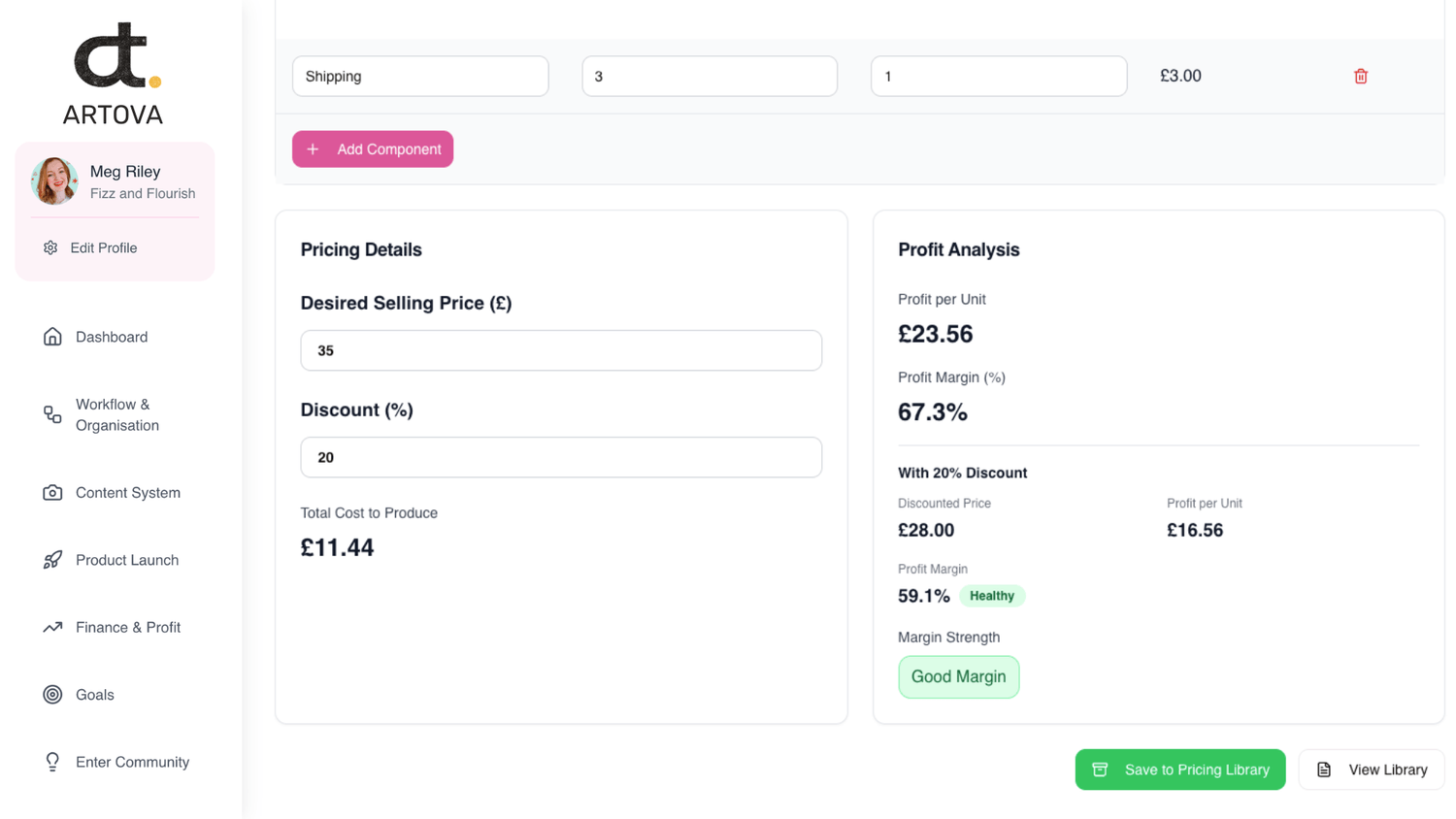Screen dimensions: 1456x819
Task: Click Meg Riley's profile photo
Action: pos(54,181)
